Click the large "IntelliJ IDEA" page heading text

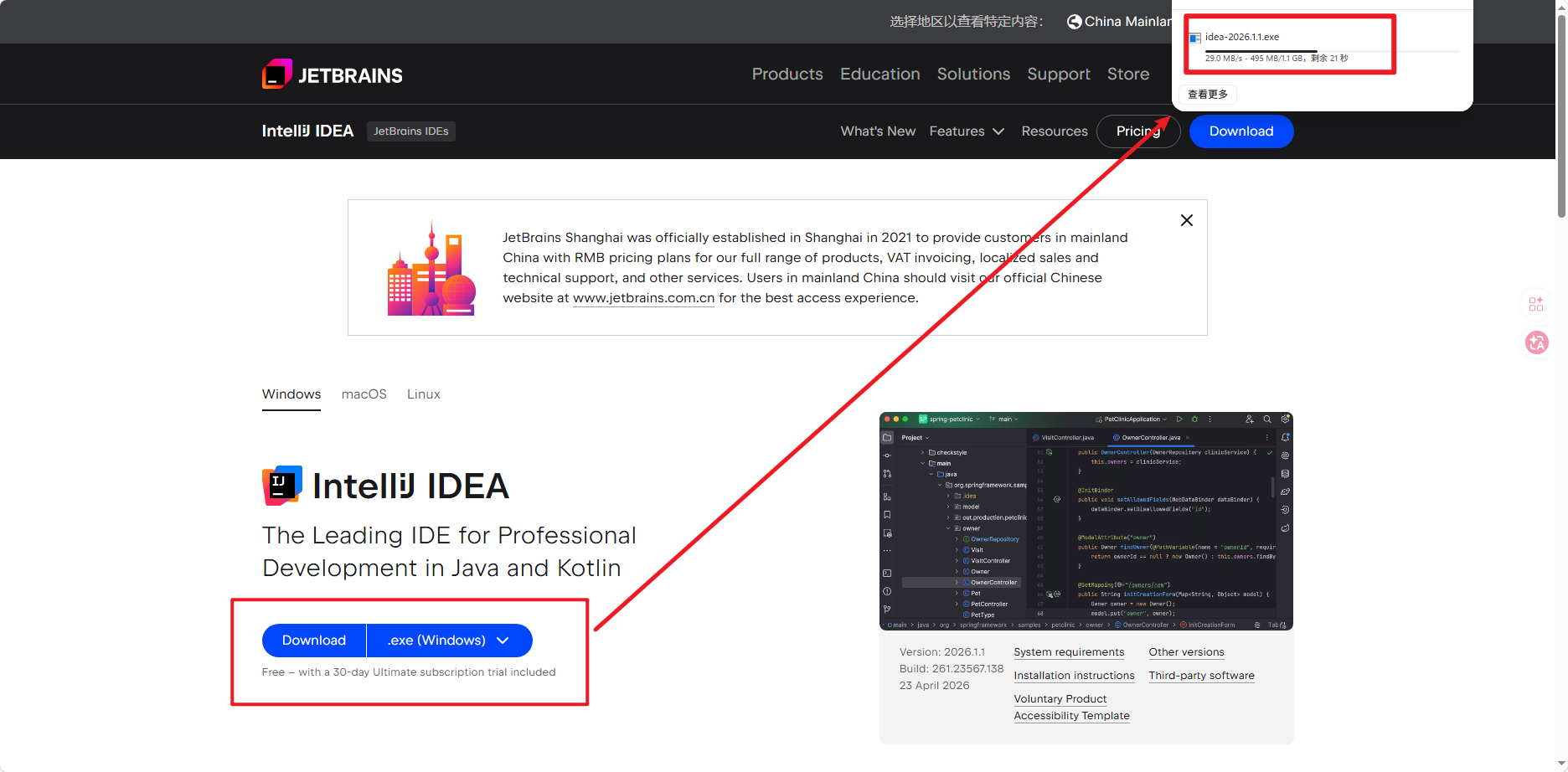click(x=410, y=486)
